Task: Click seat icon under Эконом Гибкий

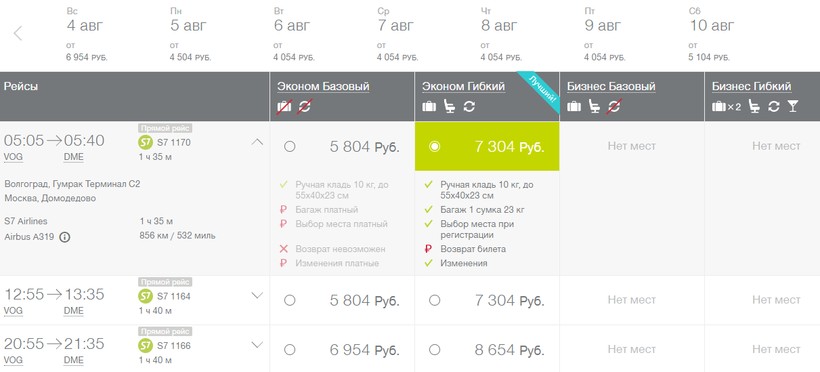Action: pos(449,106)
